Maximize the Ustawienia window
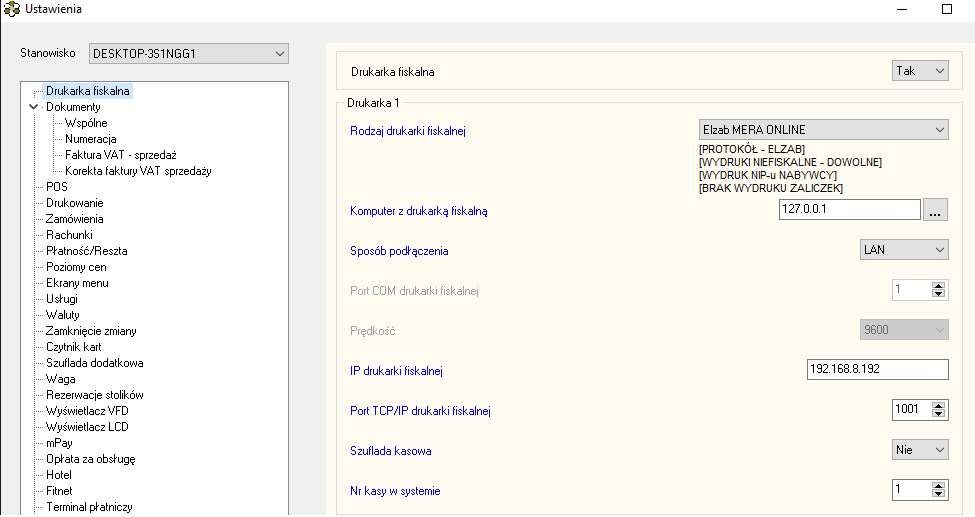The width and height of the screenshot is (975, 517). [946, 9]
